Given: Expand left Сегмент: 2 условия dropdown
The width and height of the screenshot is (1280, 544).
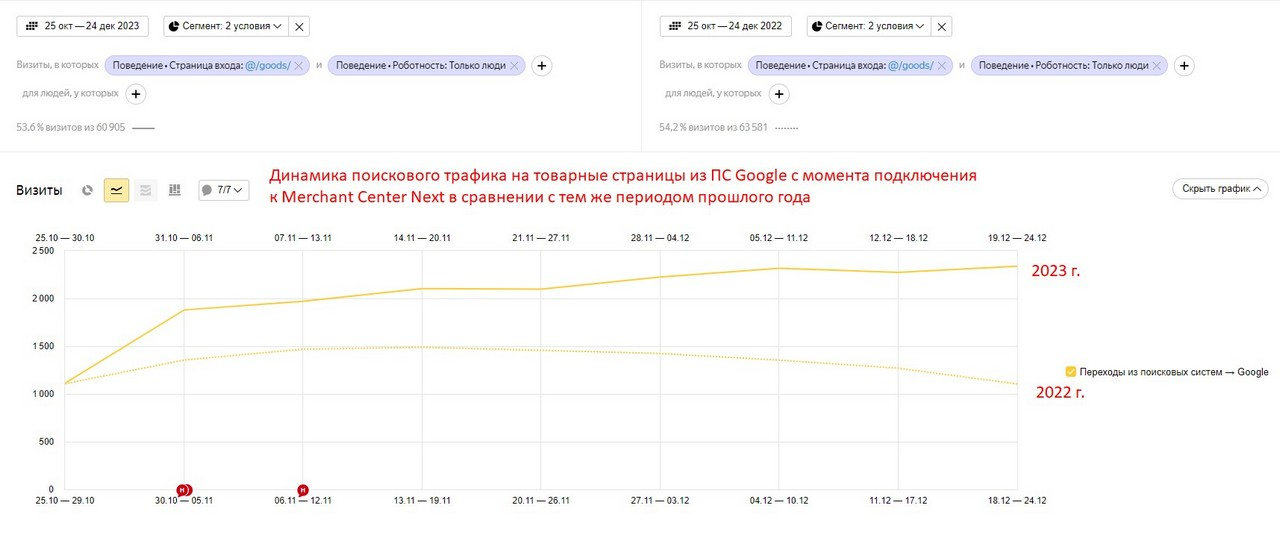Looking at the screenshot, I should tap(224, 26).
